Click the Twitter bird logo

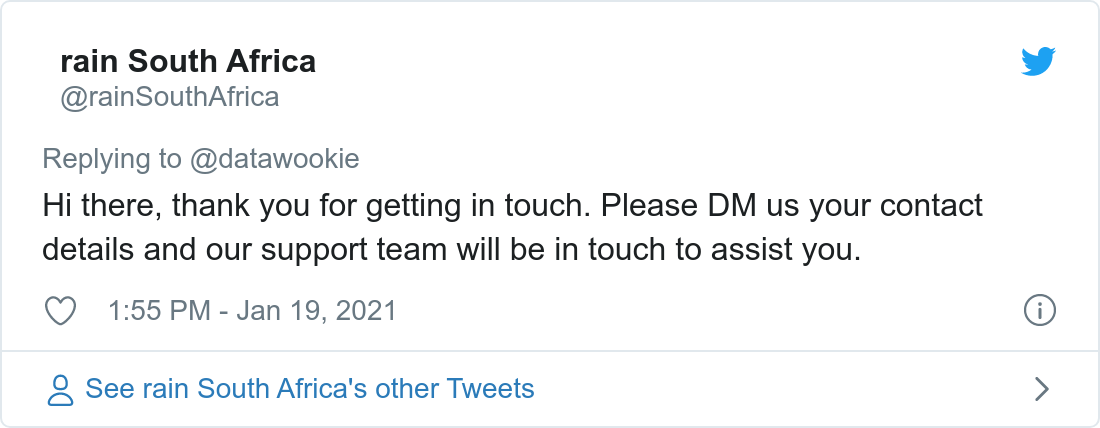pos(1038,63)
